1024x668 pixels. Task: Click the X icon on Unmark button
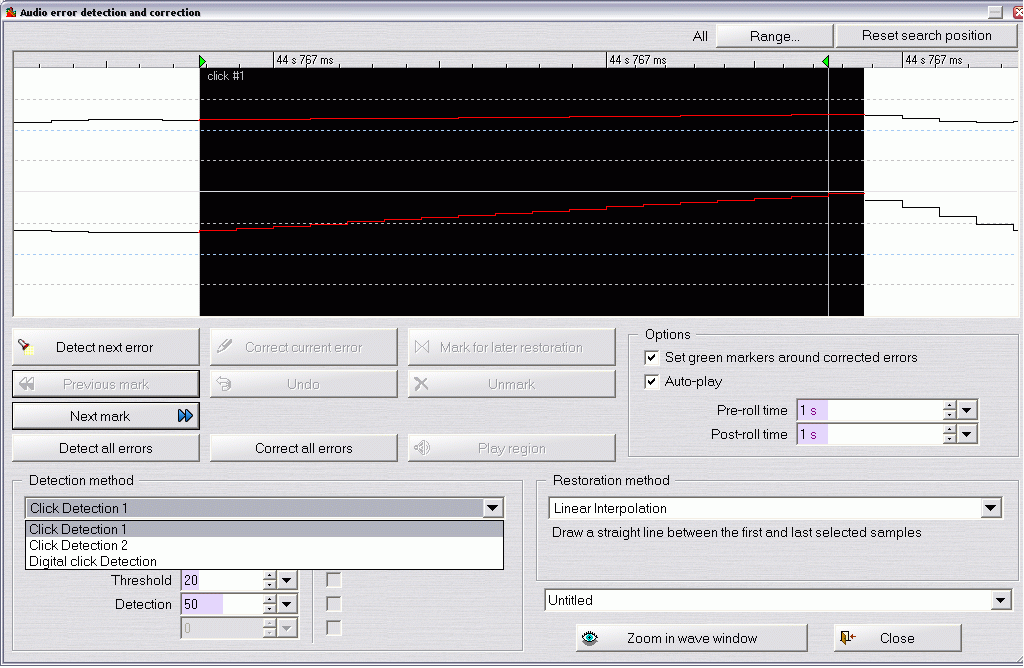pos(421,384)
